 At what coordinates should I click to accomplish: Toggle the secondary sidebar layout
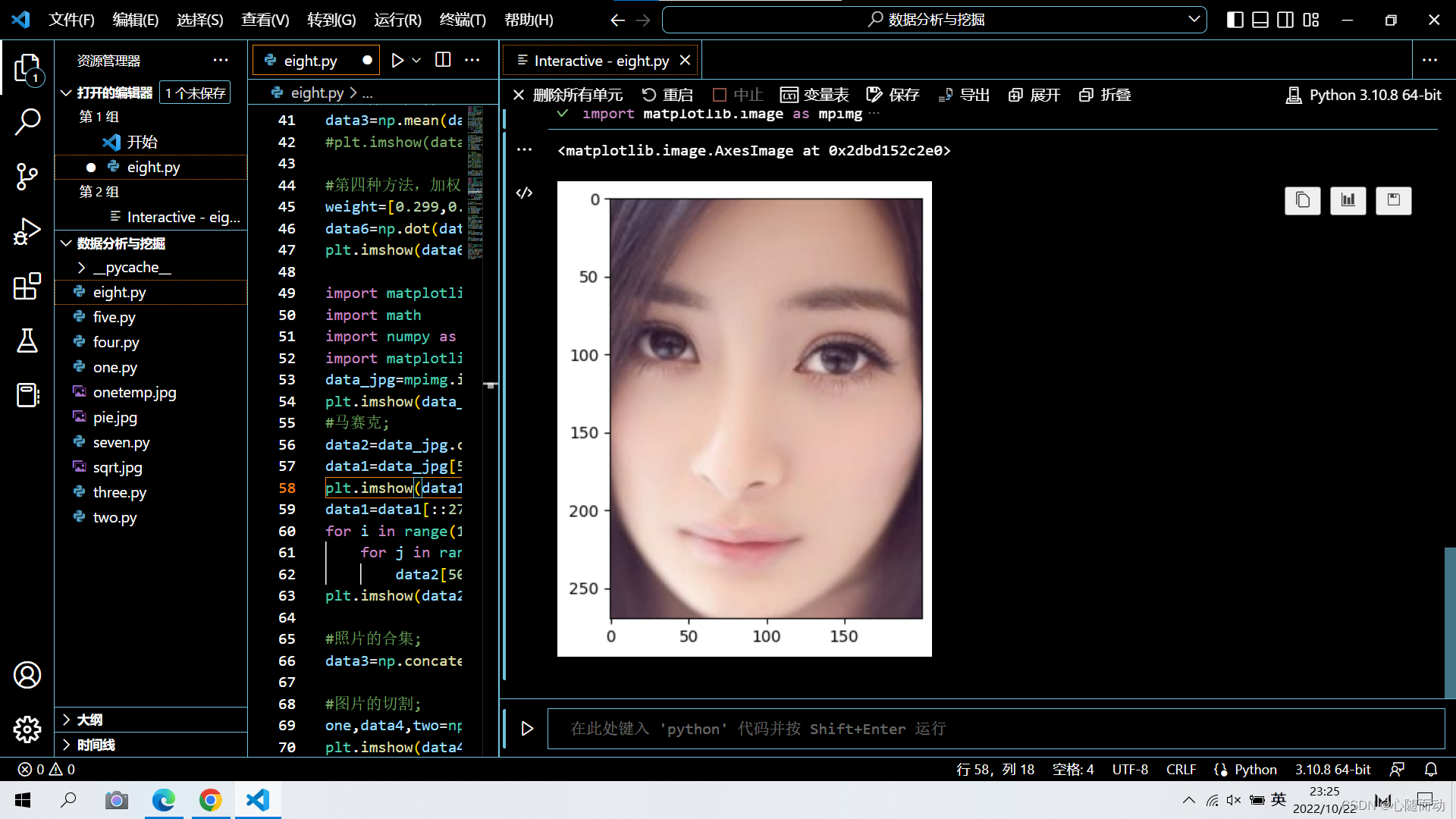[1285, 20]
